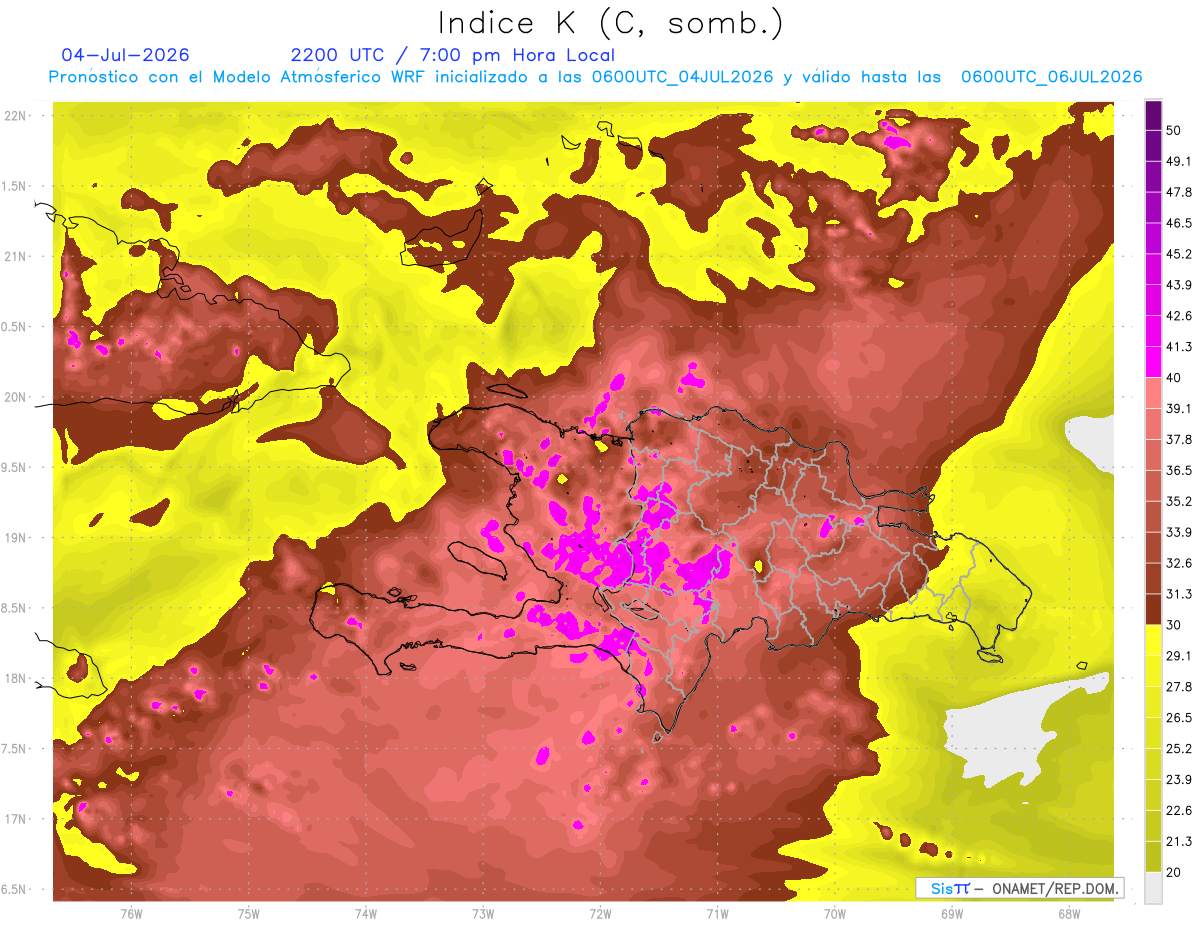The width and height of the screenshot is (1200, 927).
Task: Pick the dark brown swatch between 30 and 31.3
Action: (1153, 609)
